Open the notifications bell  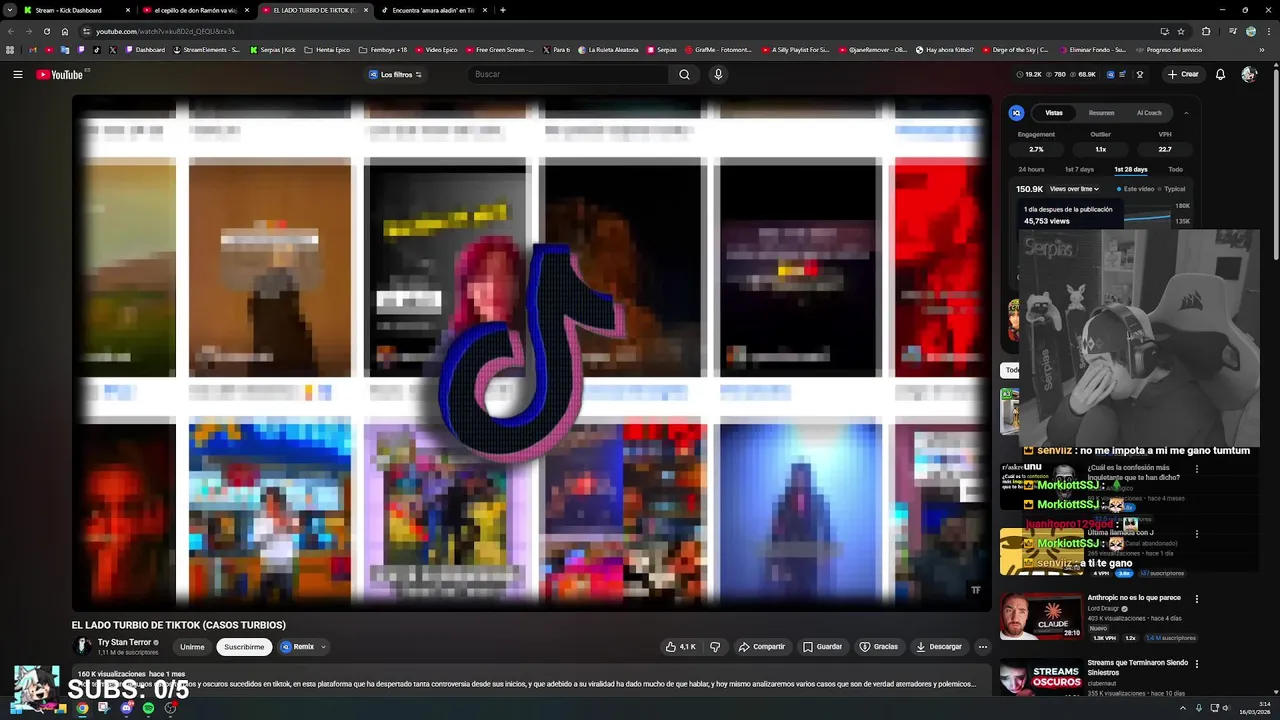[x=1220, y=74]
